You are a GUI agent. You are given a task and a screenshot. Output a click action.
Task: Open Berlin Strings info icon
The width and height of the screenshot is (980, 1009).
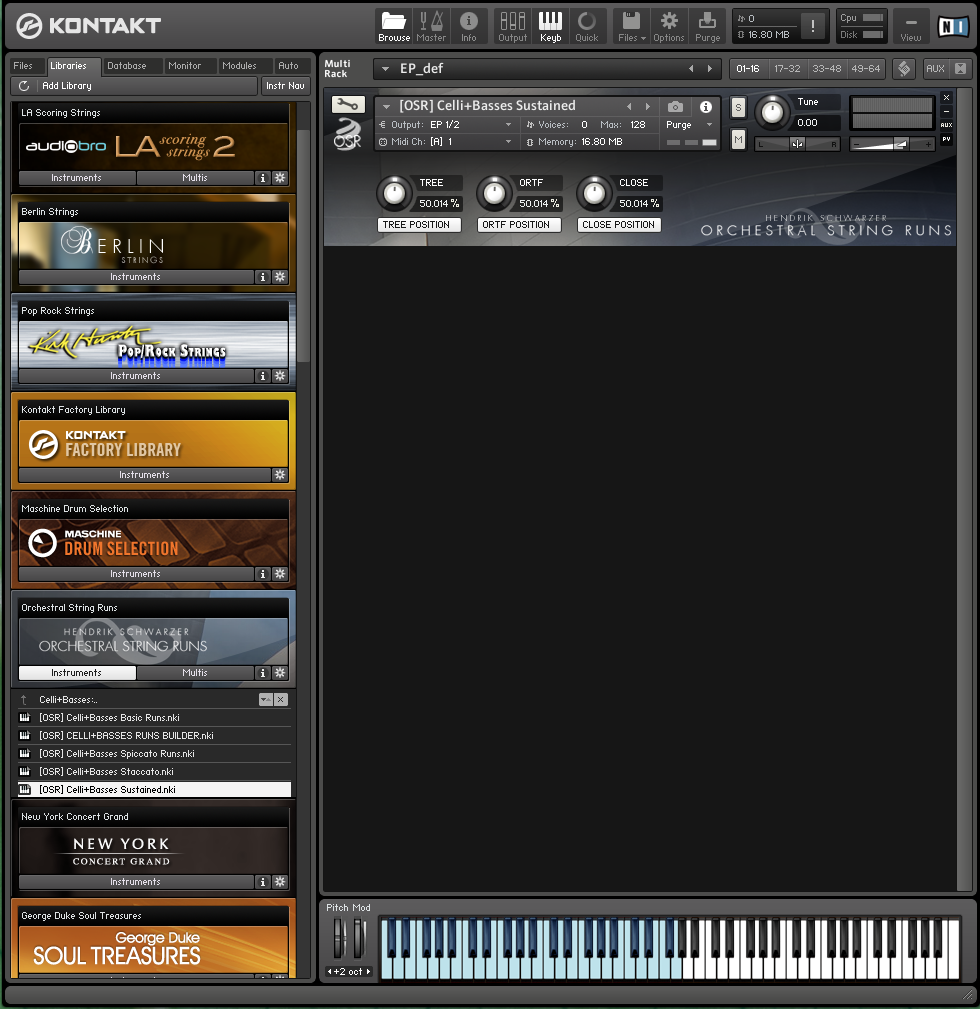pos(263,277)
